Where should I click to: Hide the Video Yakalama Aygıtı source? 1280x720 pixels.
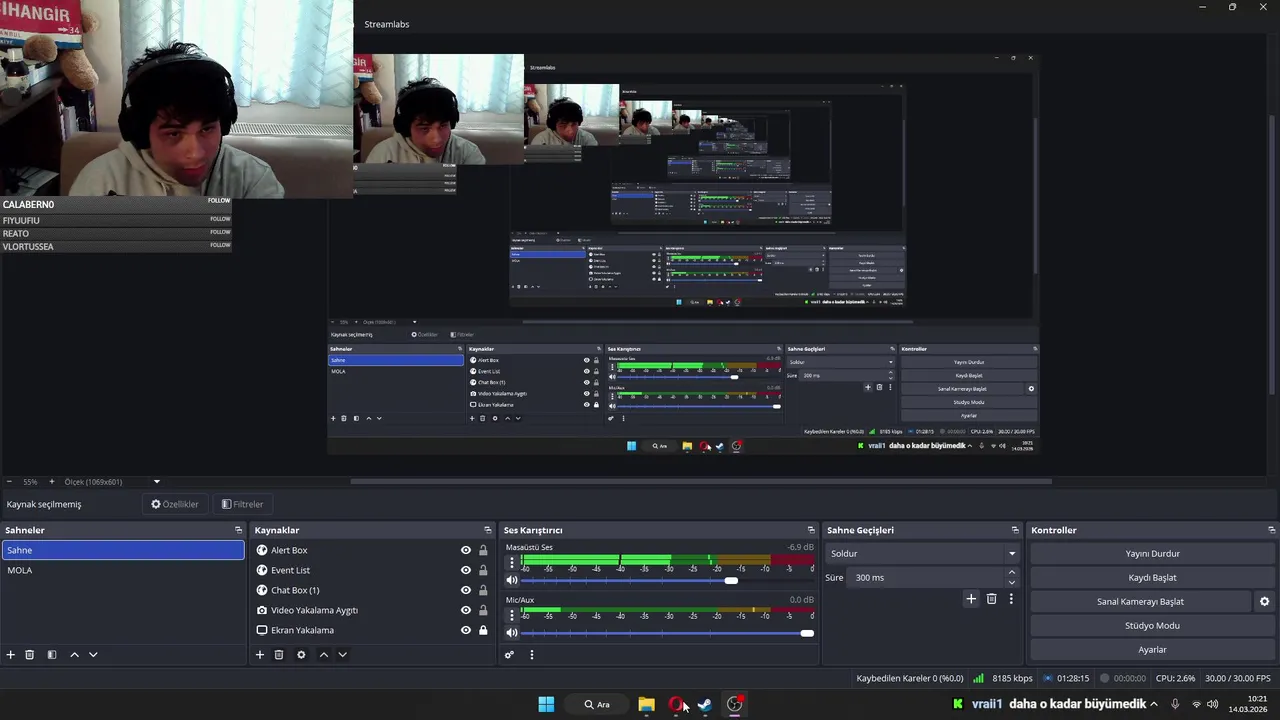point(466,610)
